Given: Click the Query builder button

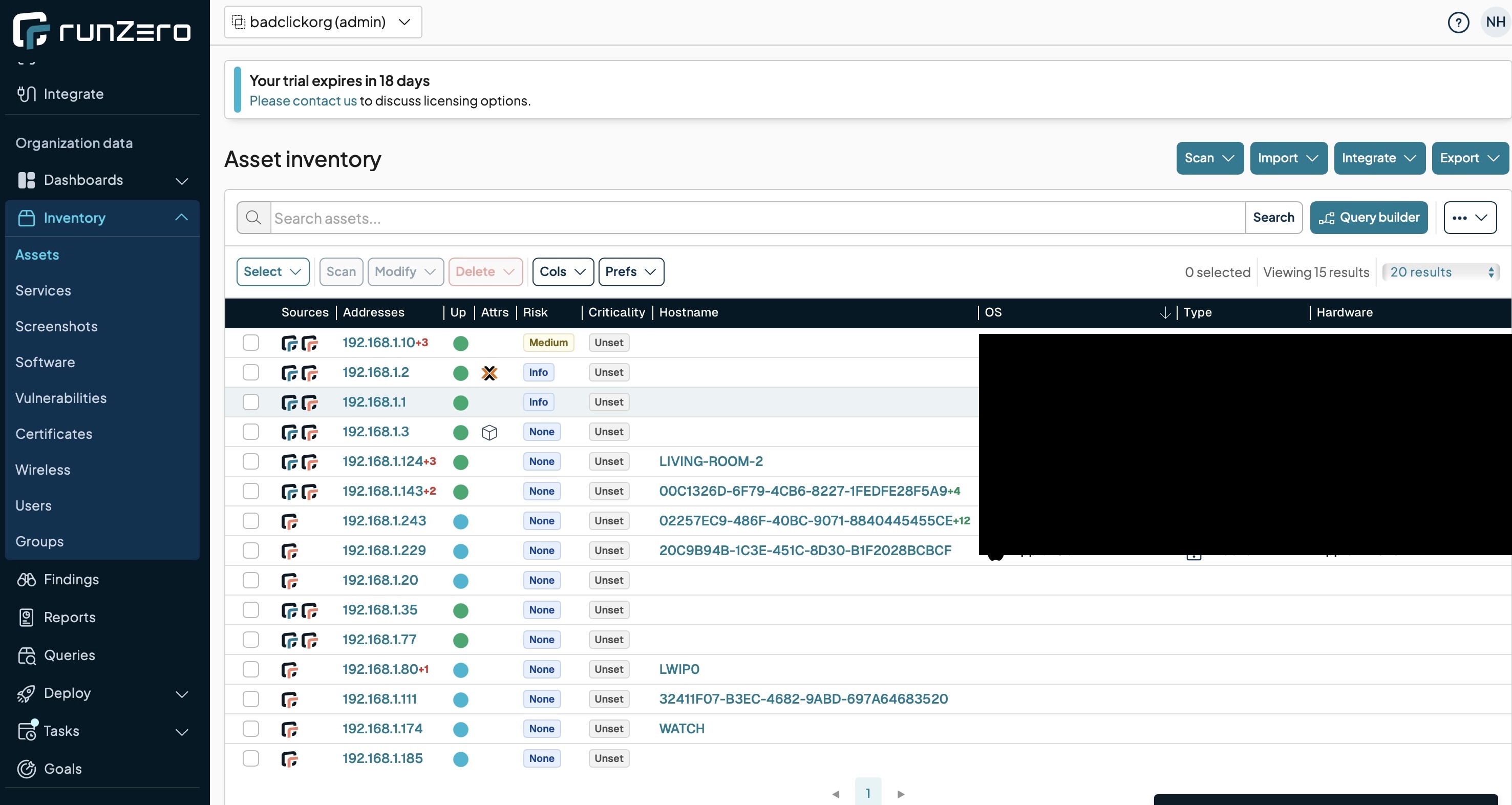Looking at the screenshot, I should [1368, 218].
